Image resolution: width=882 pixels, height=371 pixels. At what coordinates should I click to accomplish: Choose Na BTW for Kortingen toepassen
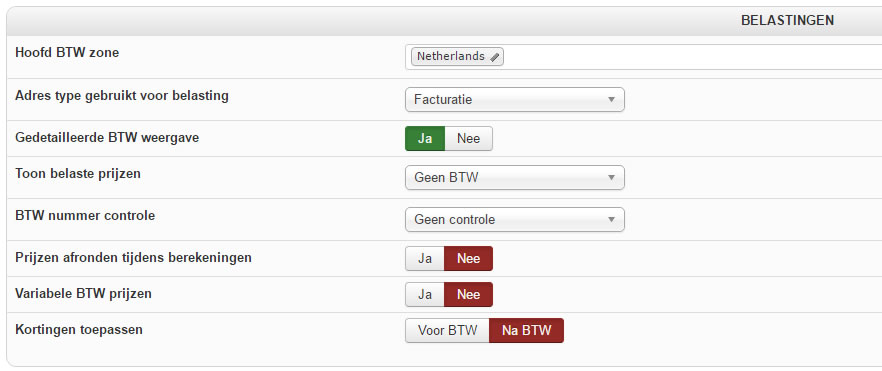pyautogui.click(x=526, y=331)
